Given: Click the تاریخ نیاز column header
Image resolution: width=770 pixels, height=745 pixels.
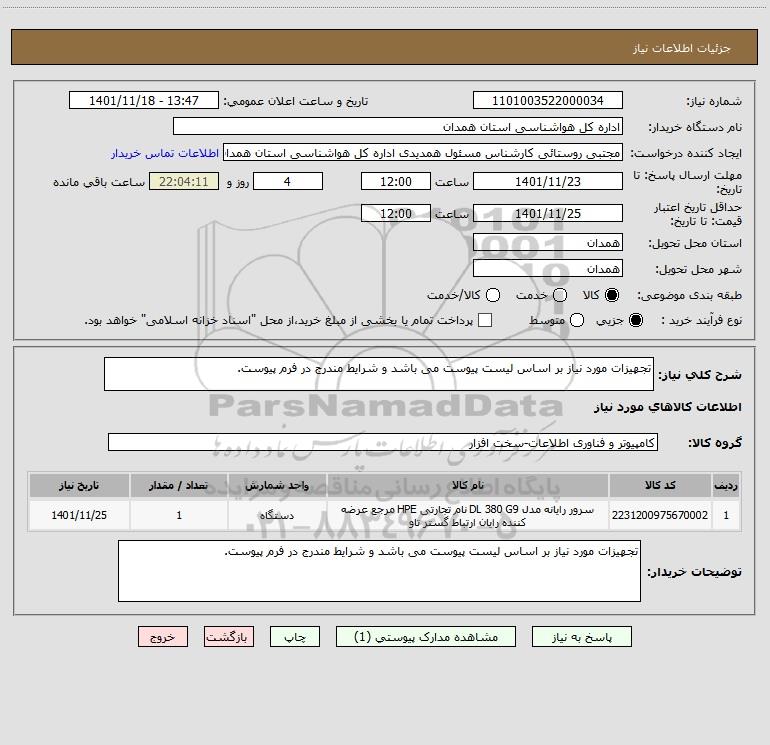Looking at the screenshot, I should 79,485.
